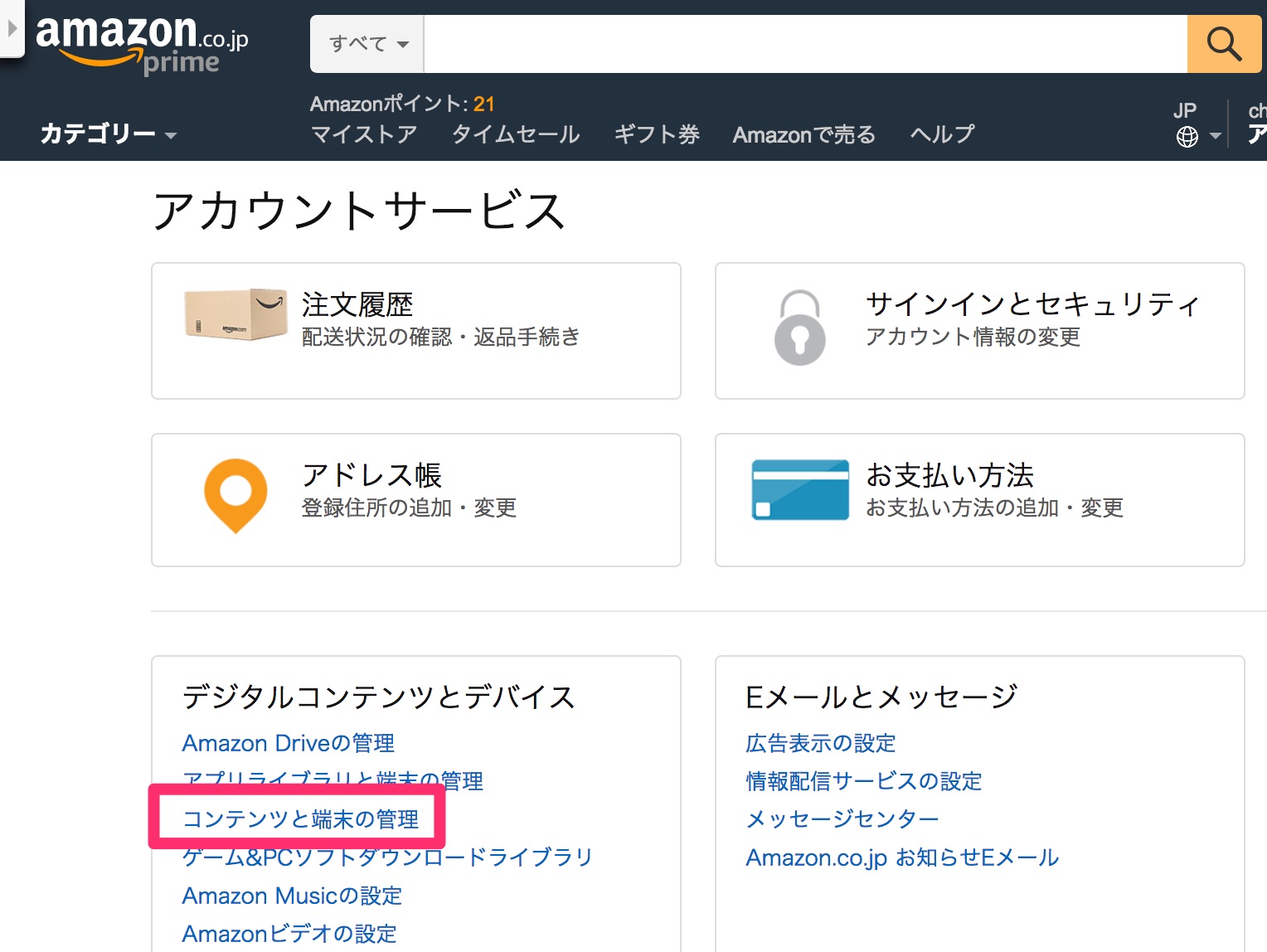Click the デジタルコンテンツとデバイス section heading
Image resolution: width=1267 pixels, height=952 pixels.
(x=379, y=697)
